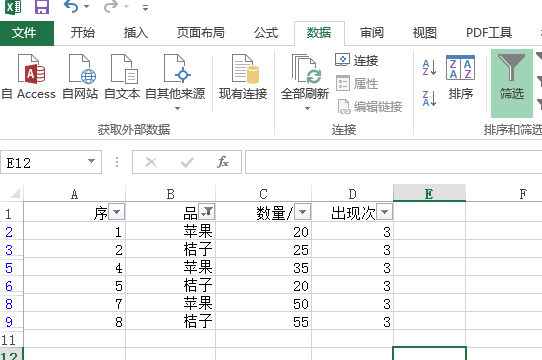Select the 数据 ribbon tab

[319, 33]
